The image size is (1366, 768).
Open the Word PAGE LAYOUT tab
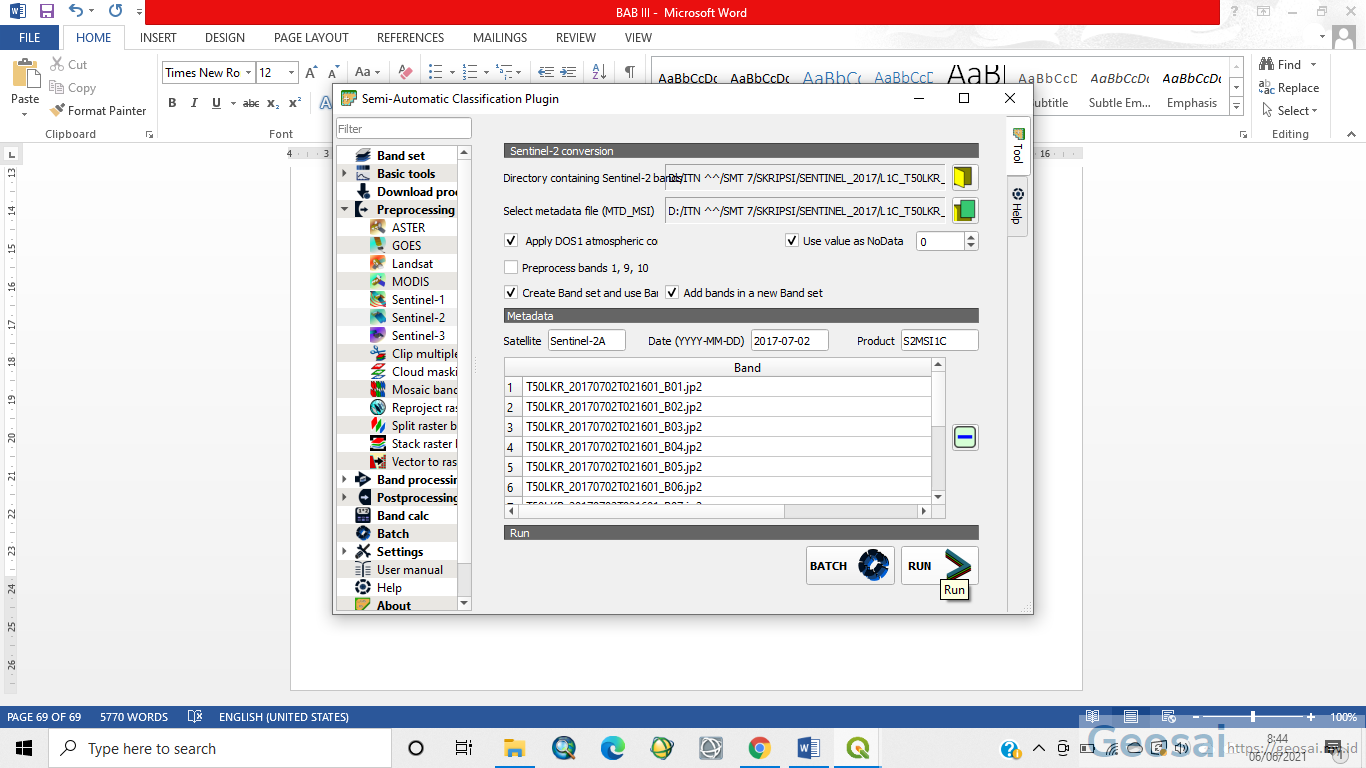311,38
